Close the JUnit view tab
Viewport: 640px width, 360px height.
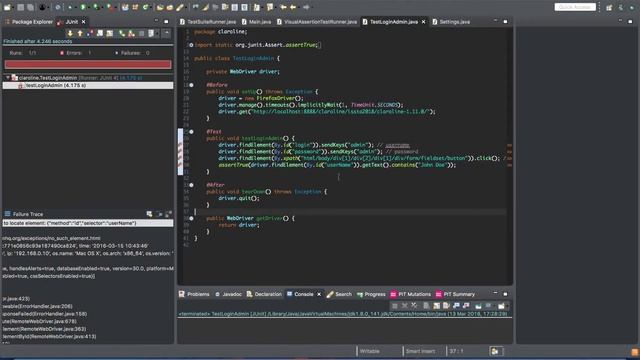84,22
